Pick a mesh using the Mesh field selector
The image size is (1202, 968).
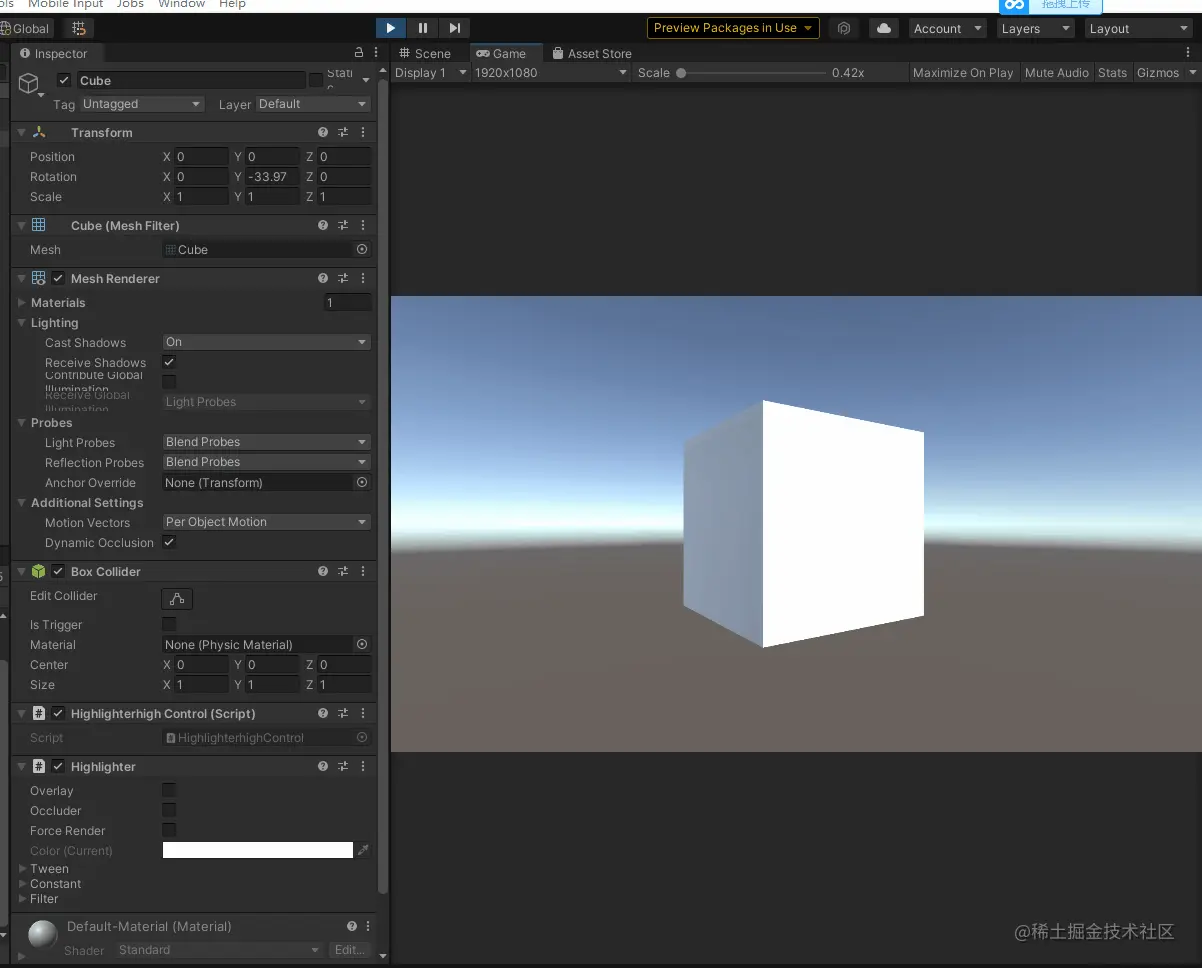tap(362, 250)
